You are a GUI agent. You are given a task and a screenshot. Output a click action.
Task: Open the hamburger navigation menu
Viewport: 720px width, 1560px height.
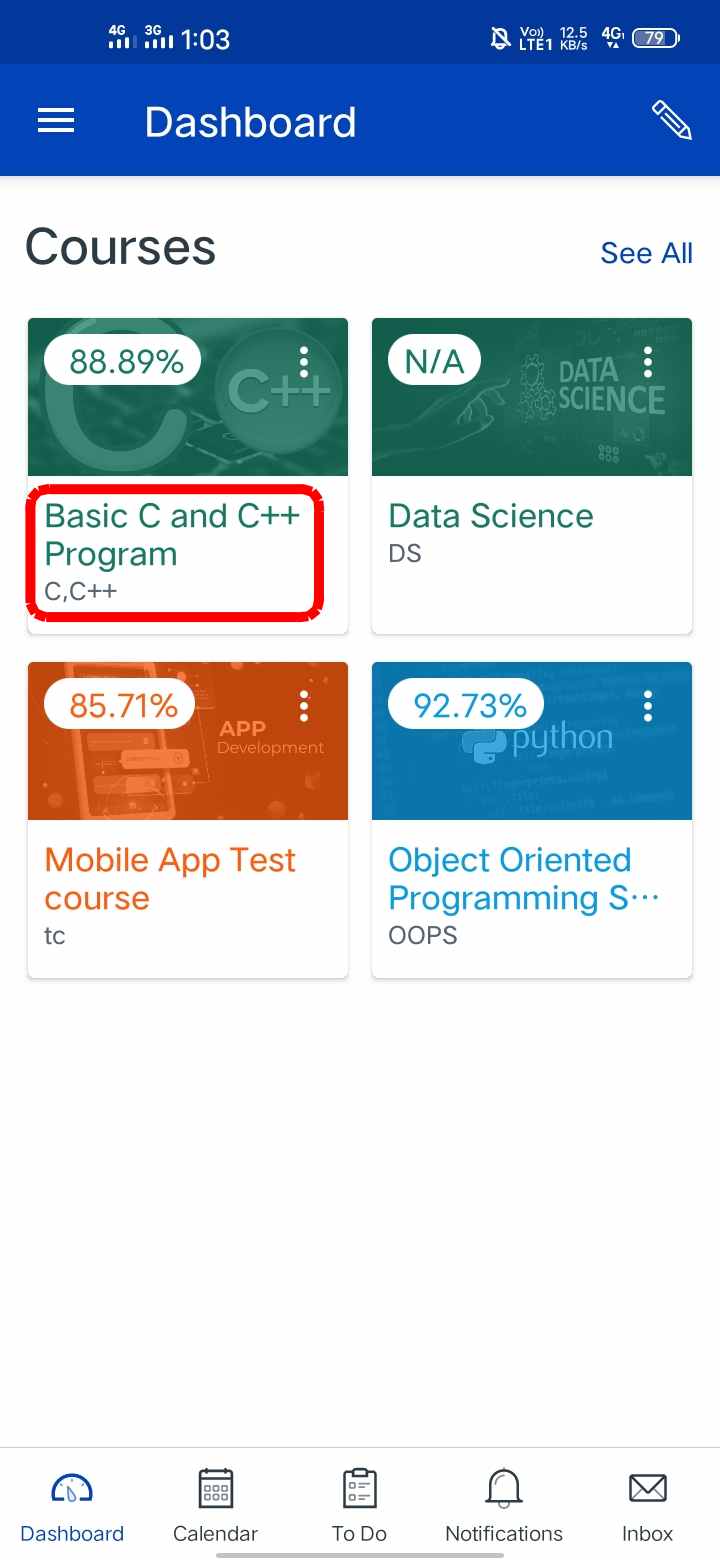pos(56,121)
